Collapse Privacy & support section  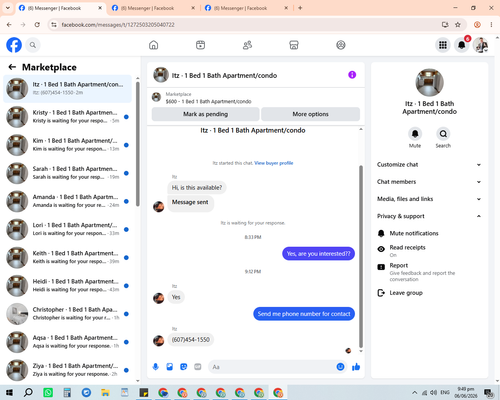pos(429,216)
